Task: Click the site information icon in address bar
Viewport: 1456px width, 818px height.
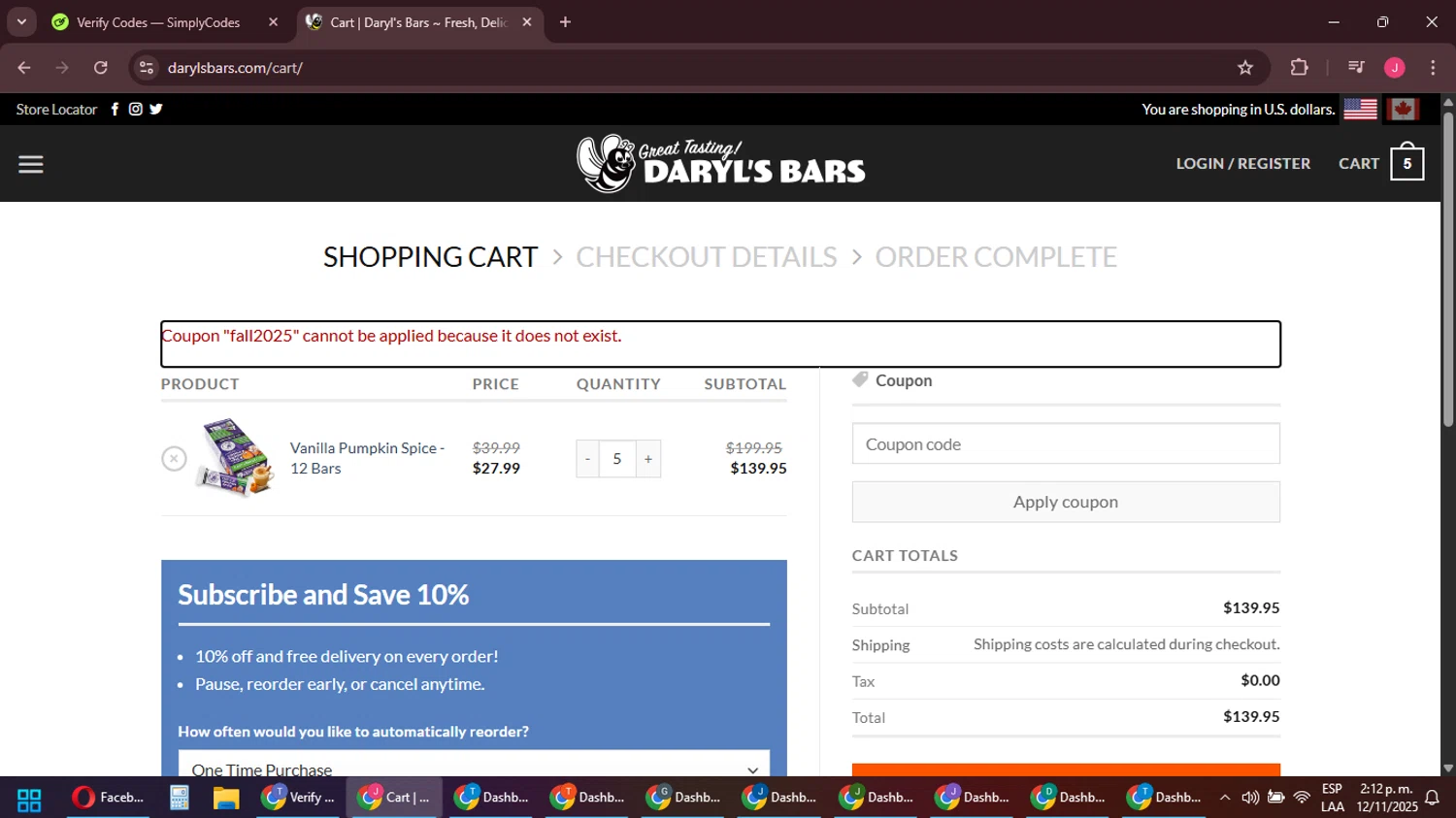Action: (147, 67)
